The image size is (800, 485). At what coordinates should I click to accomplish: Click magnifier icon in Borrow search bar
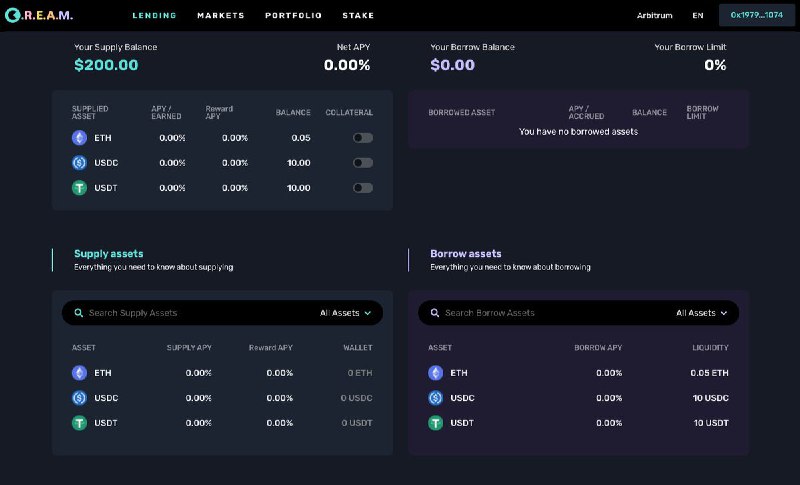[435, 313]
